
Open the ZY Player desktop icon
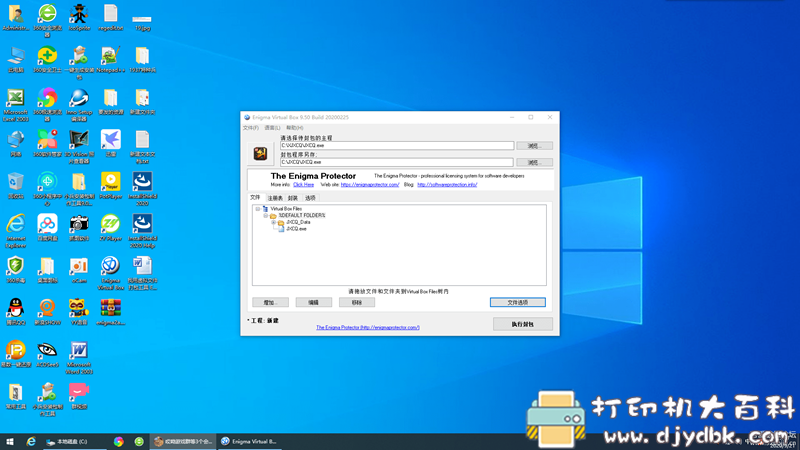coord(111,228)
